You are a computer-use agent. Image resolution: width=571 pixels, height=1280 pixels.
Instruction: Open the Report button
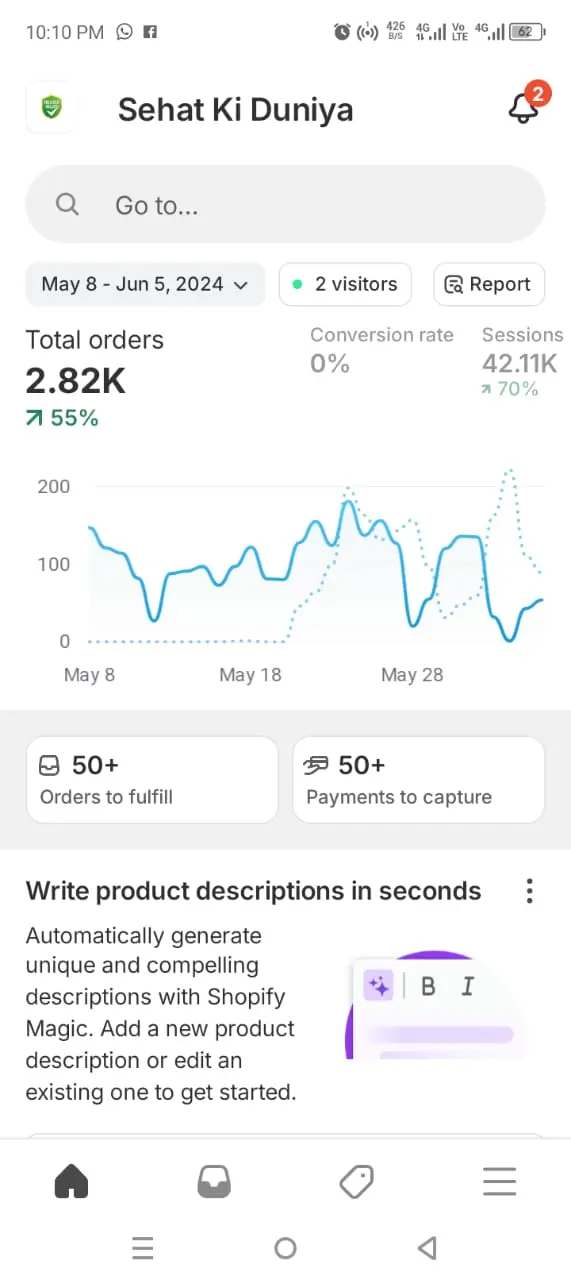[x=489, y=284]
